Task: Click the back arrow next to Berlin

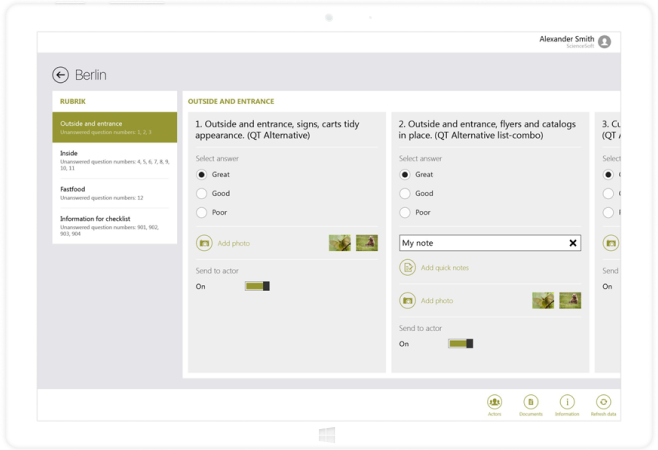Action: pyautogui.click(x=61, y=75)
